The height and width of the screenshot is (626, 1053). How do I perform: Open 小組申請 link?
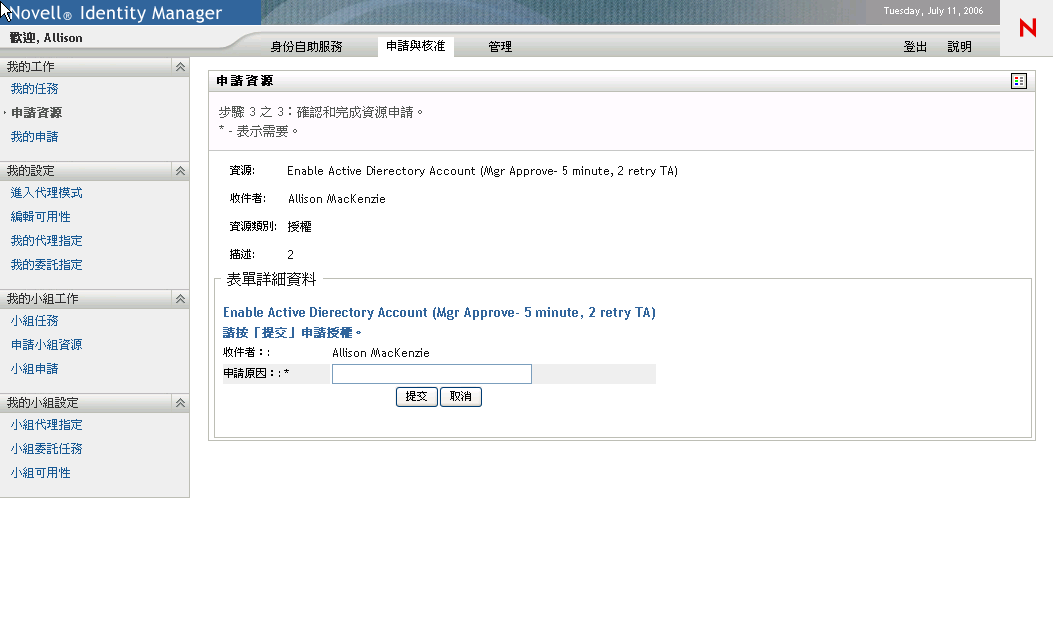click(34, 369)
